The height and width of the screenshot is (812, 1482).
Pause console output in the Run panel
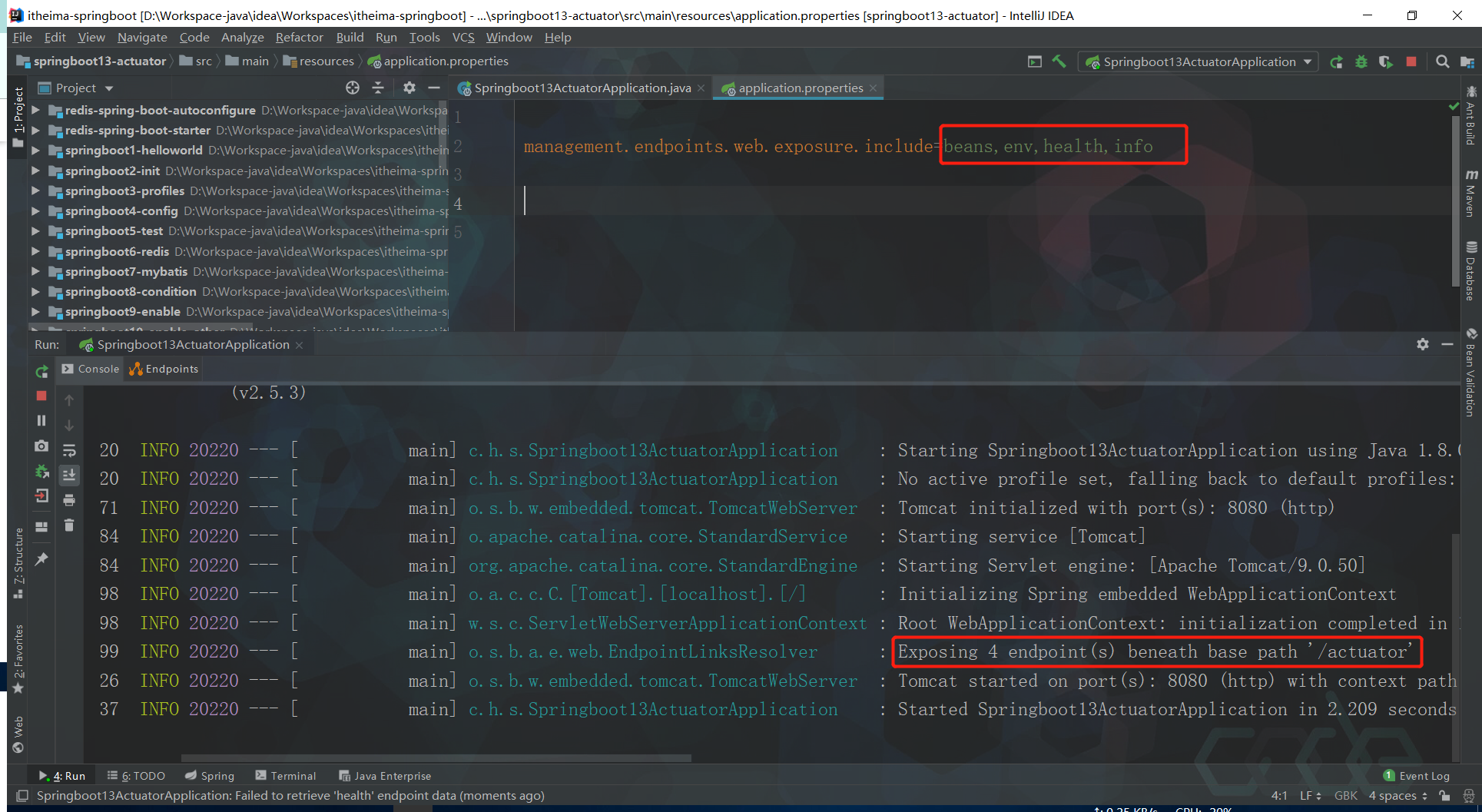(41, 420)
